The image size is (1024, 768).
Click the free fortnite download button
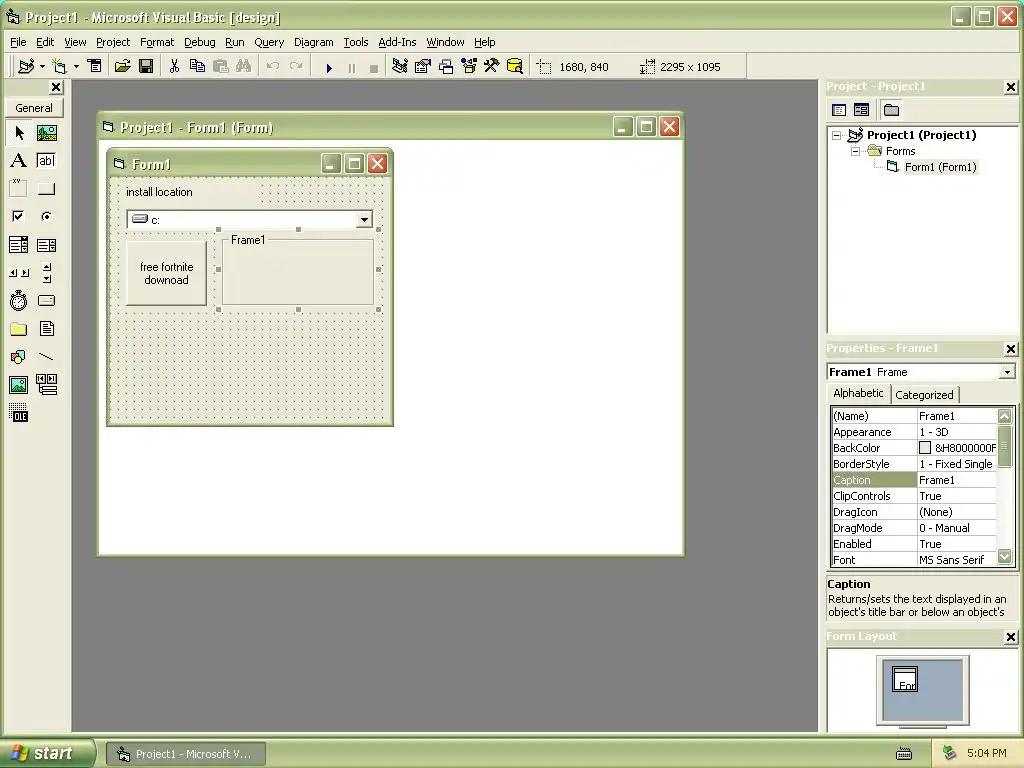coord(167,273)
